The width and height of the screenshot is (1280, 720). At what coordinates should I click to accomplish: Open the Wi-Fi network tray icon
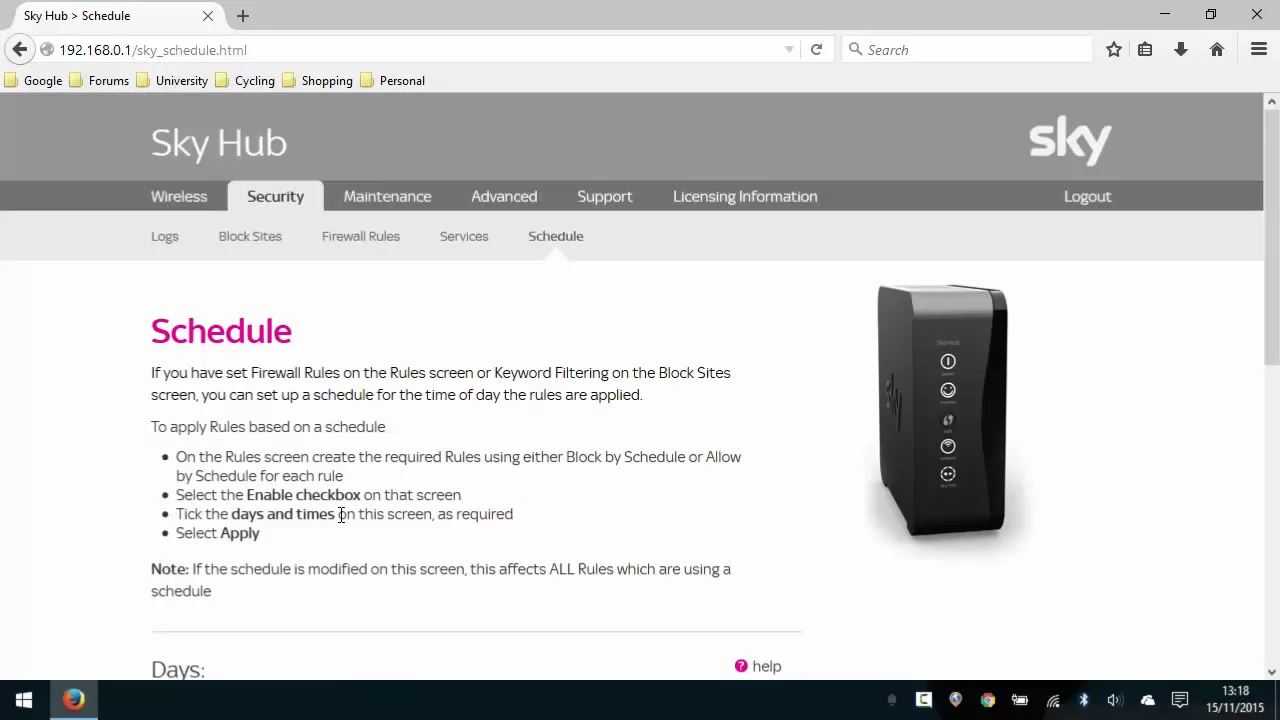click(1053, 700)
